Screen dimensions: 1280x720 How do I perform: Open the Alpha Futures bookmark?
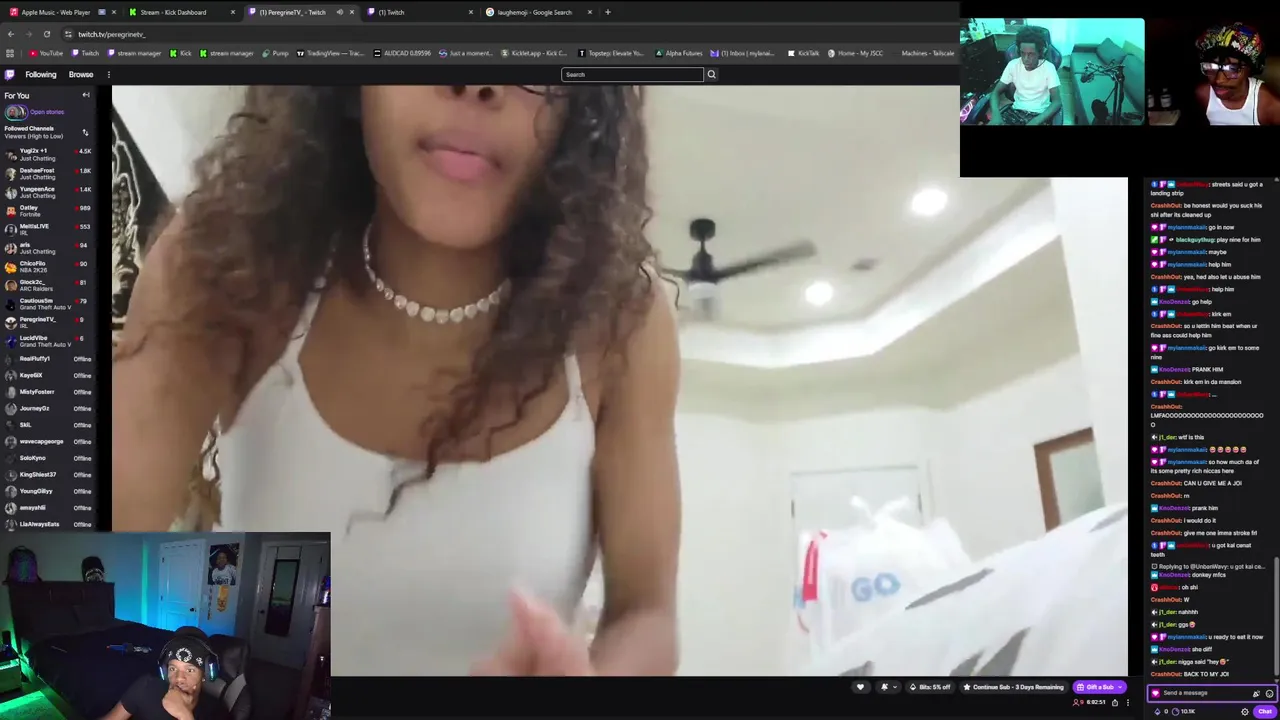(679, 53)
